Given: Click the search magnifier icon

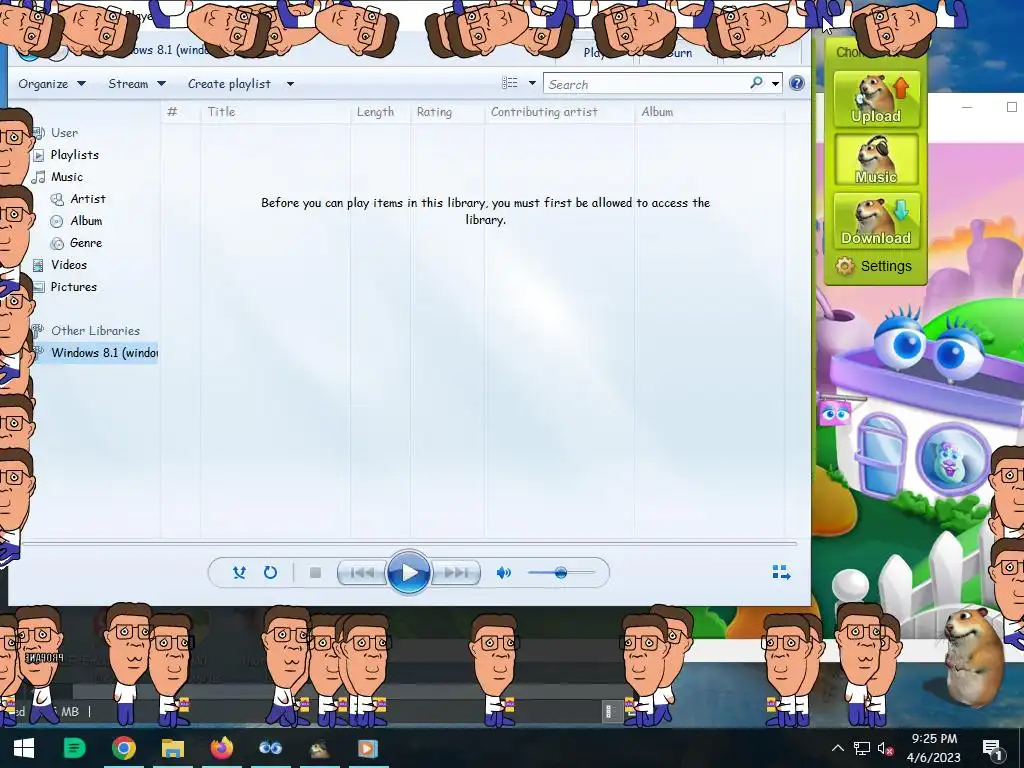Looking at the screenshot, I should pyautogui.click(x=756, y=83).
